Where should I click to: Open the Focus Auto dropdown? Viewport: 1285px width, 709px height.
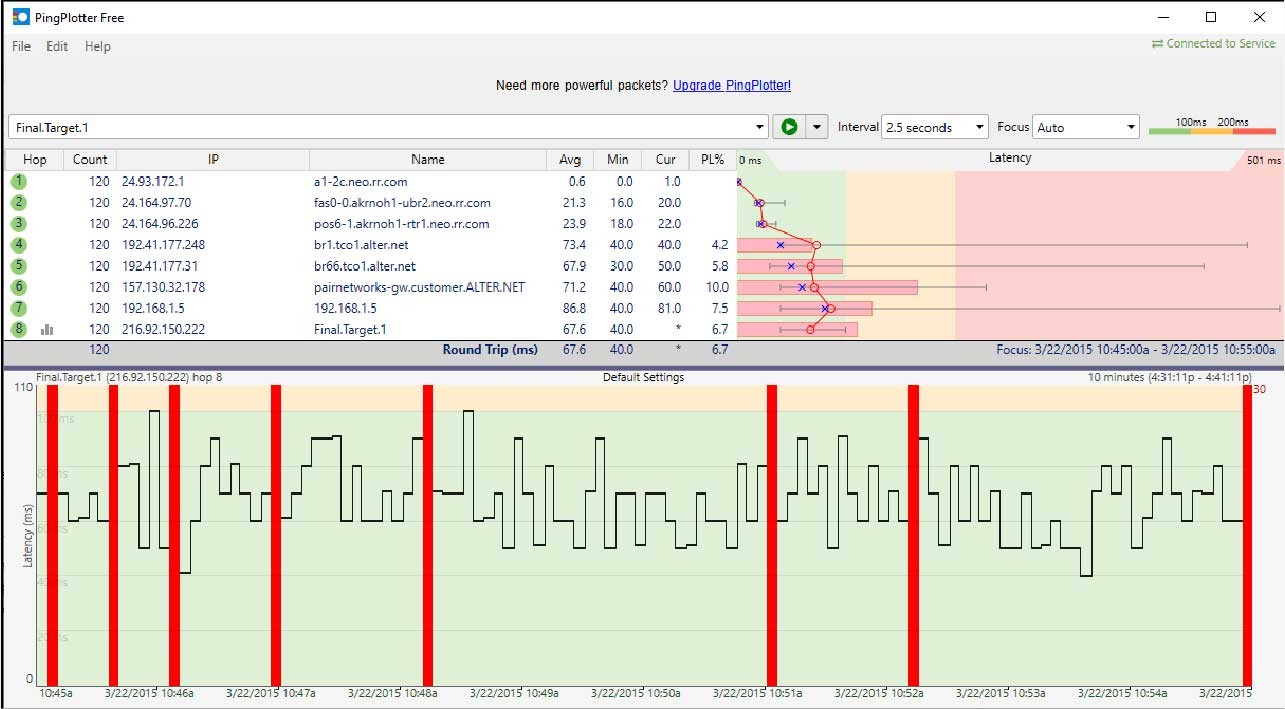pos(1085,127)
